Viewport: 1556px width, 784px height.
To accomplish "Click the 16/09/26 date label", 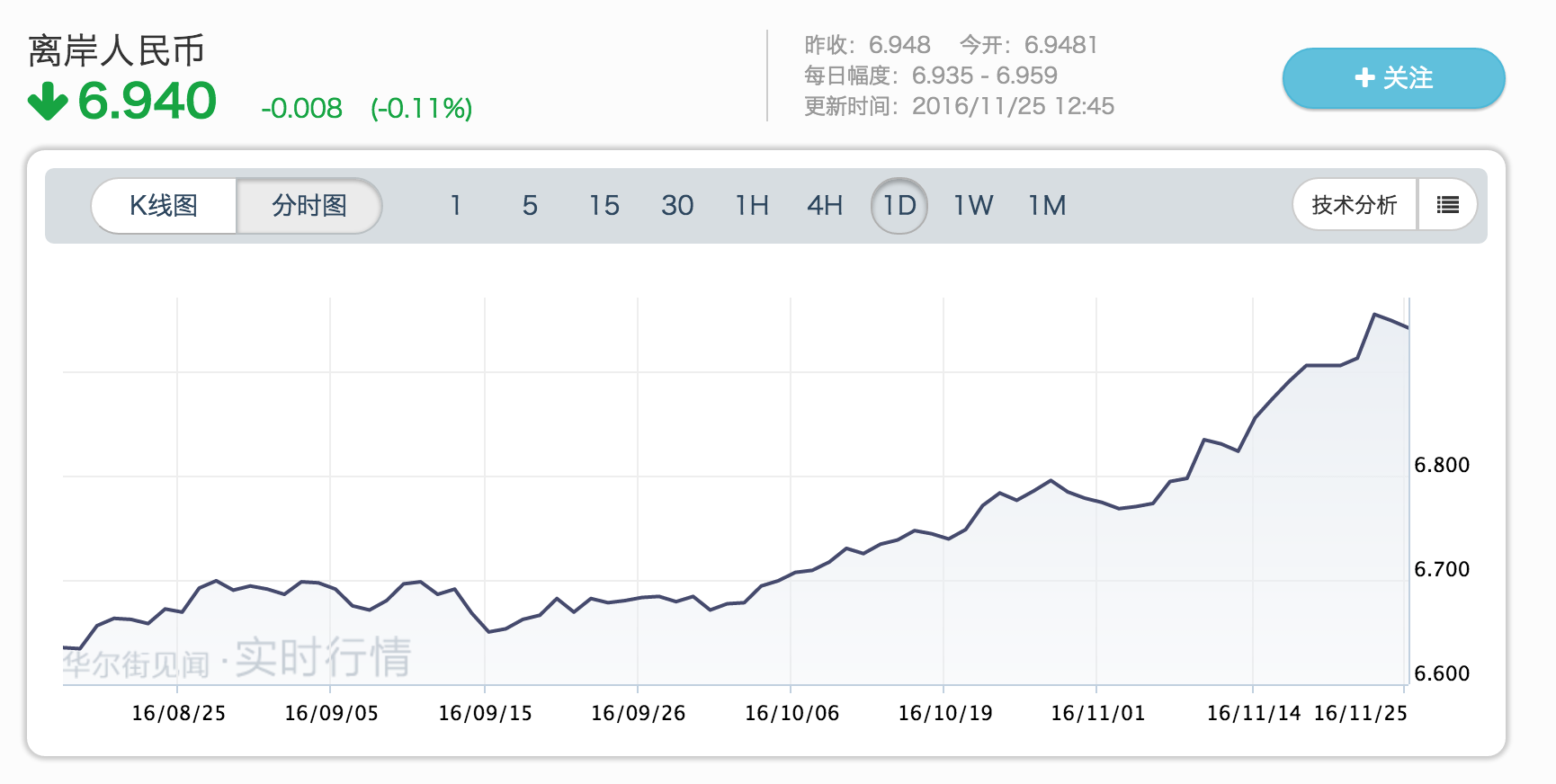I will [638, 713].
